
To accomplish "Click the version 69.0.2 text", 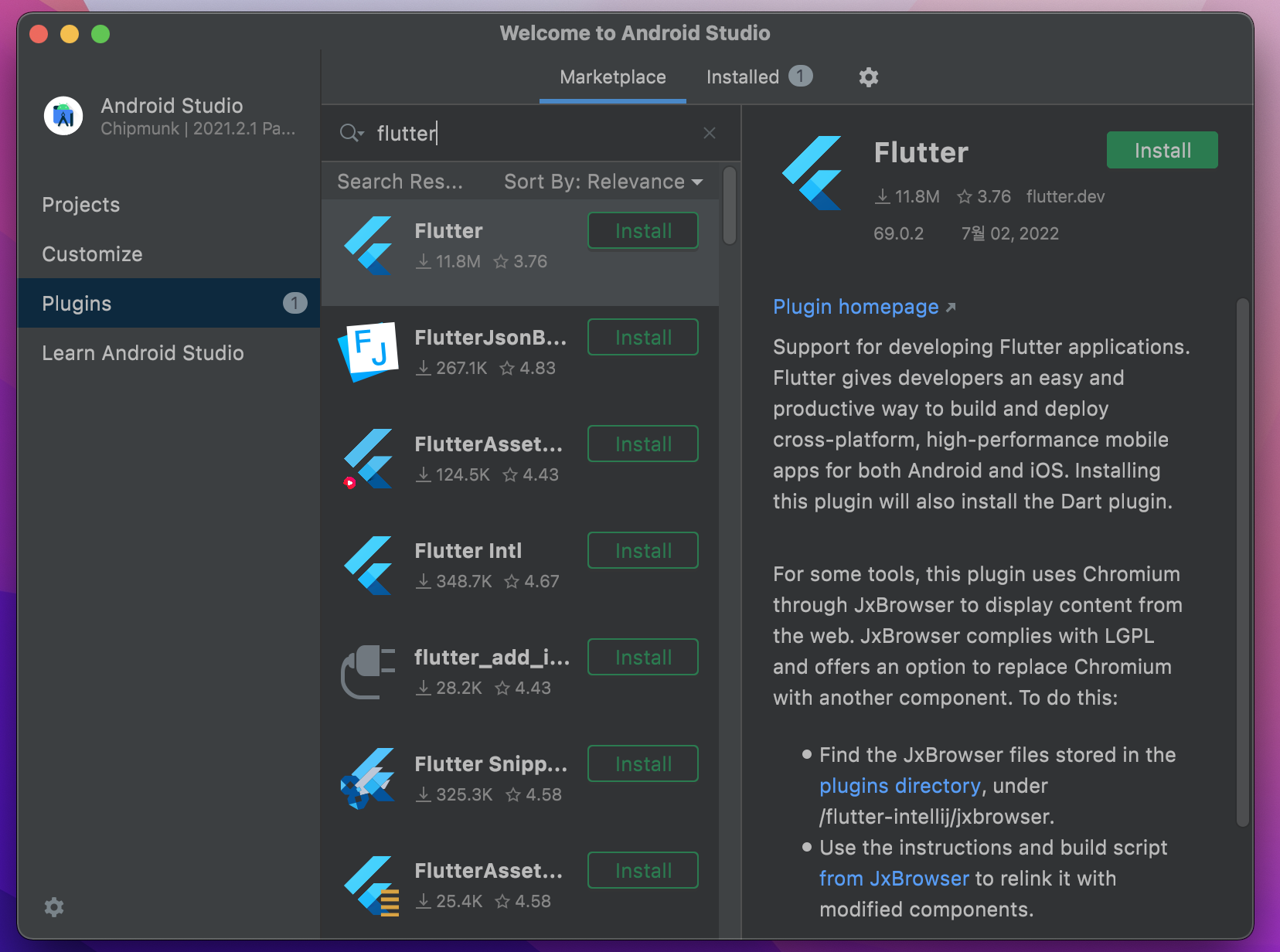I will pos(898,233).
